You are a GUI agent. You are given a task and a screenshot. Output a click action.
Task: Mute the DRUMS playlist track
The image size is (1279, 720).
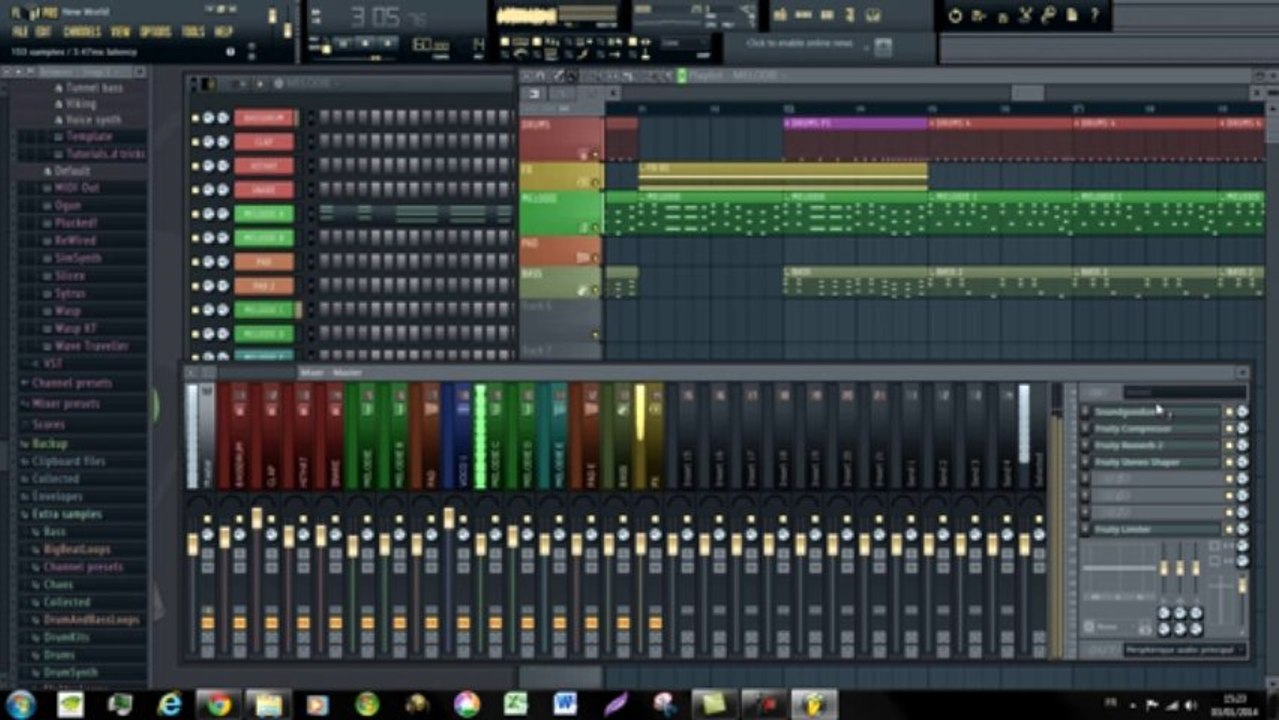tap(595, 154)
